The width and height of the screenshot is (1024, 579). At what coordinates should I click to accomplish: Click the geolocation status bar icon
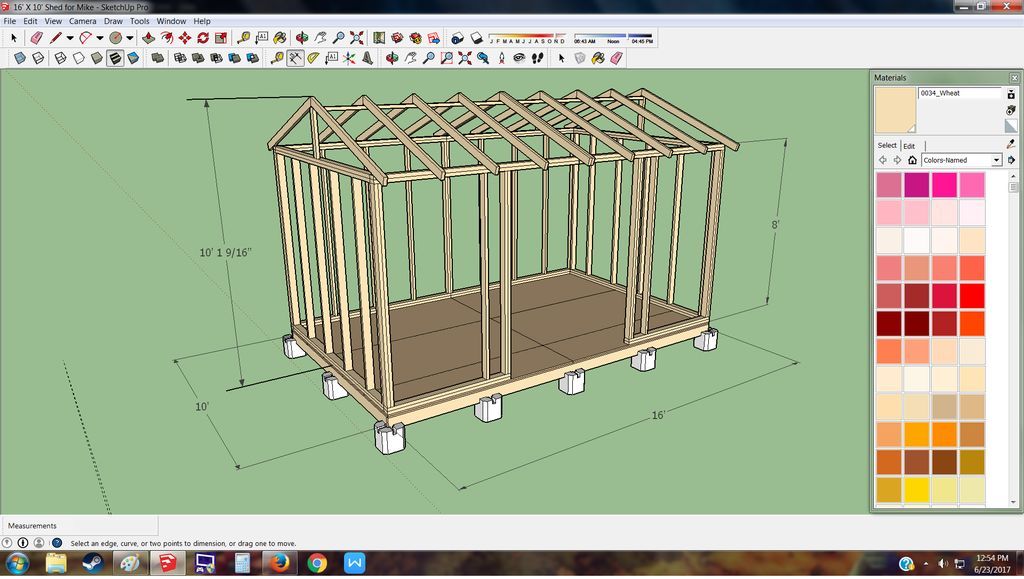point(7,542)
